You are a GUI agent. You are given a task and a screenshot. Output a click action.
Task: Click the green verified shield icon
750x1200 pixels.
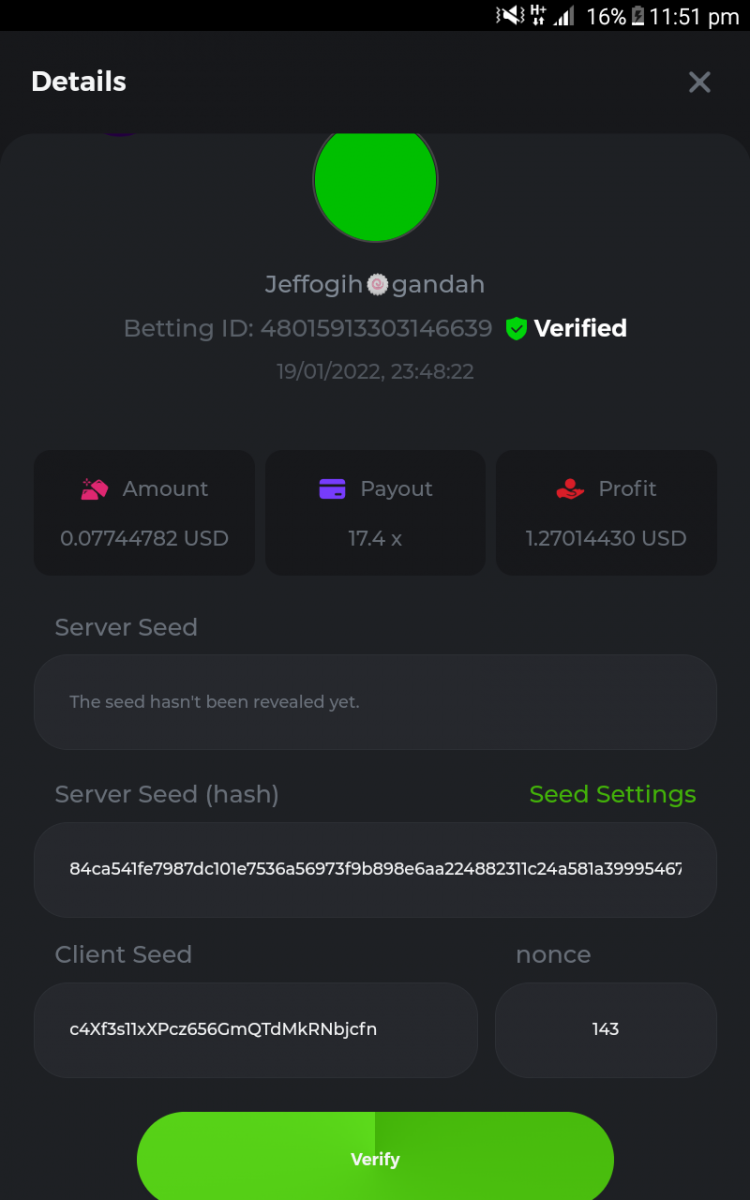516,329
